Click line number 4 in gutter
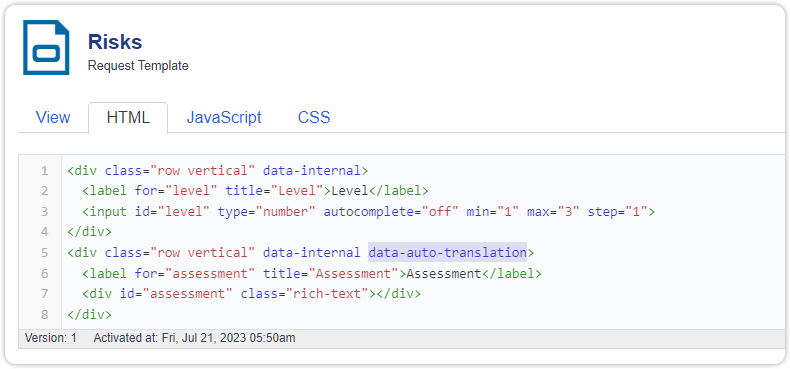Screen dimensions: 790x369 (44, 232)
